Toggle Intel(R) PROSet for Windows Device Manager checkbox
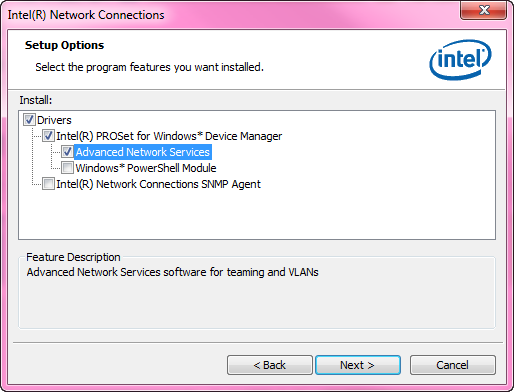This screenshot has height=392, width=514. (48, 135)
